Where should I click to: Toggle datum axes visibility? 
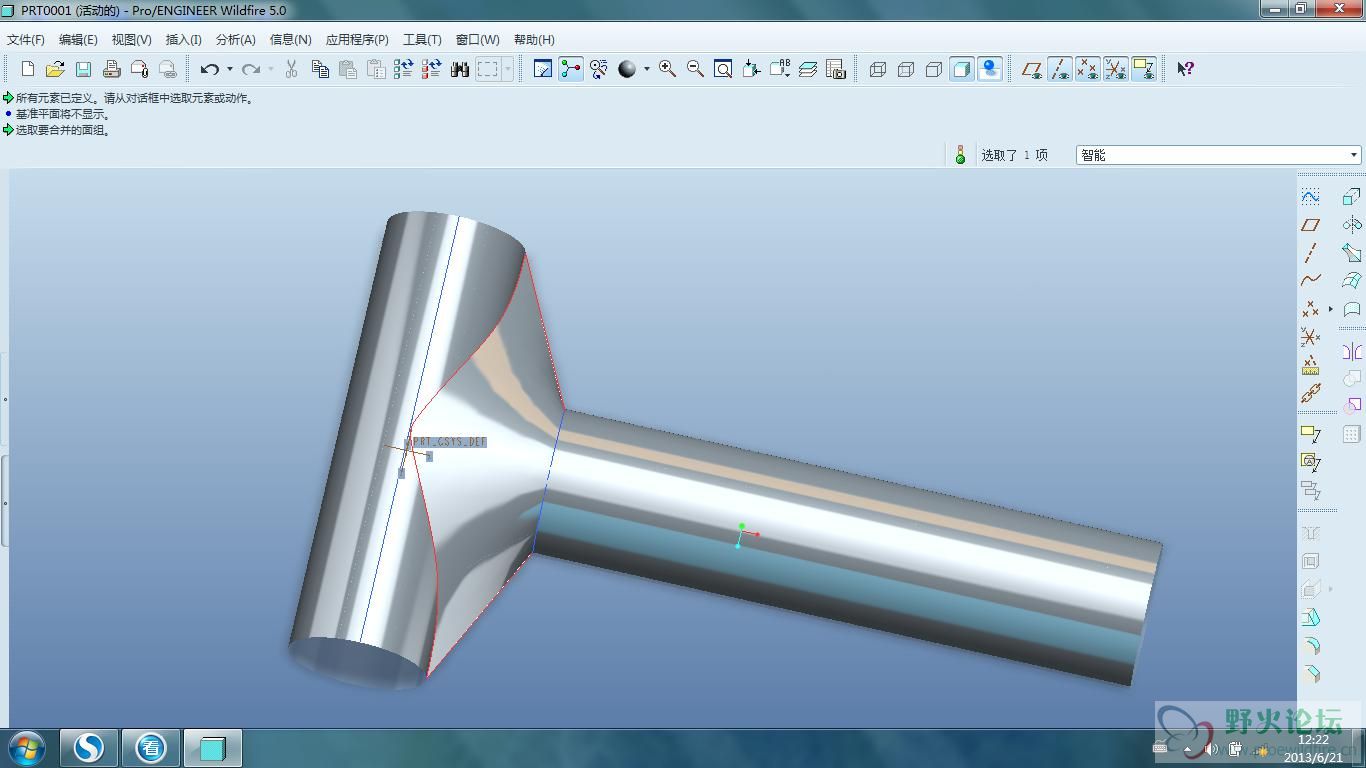tap(1060, 69)
